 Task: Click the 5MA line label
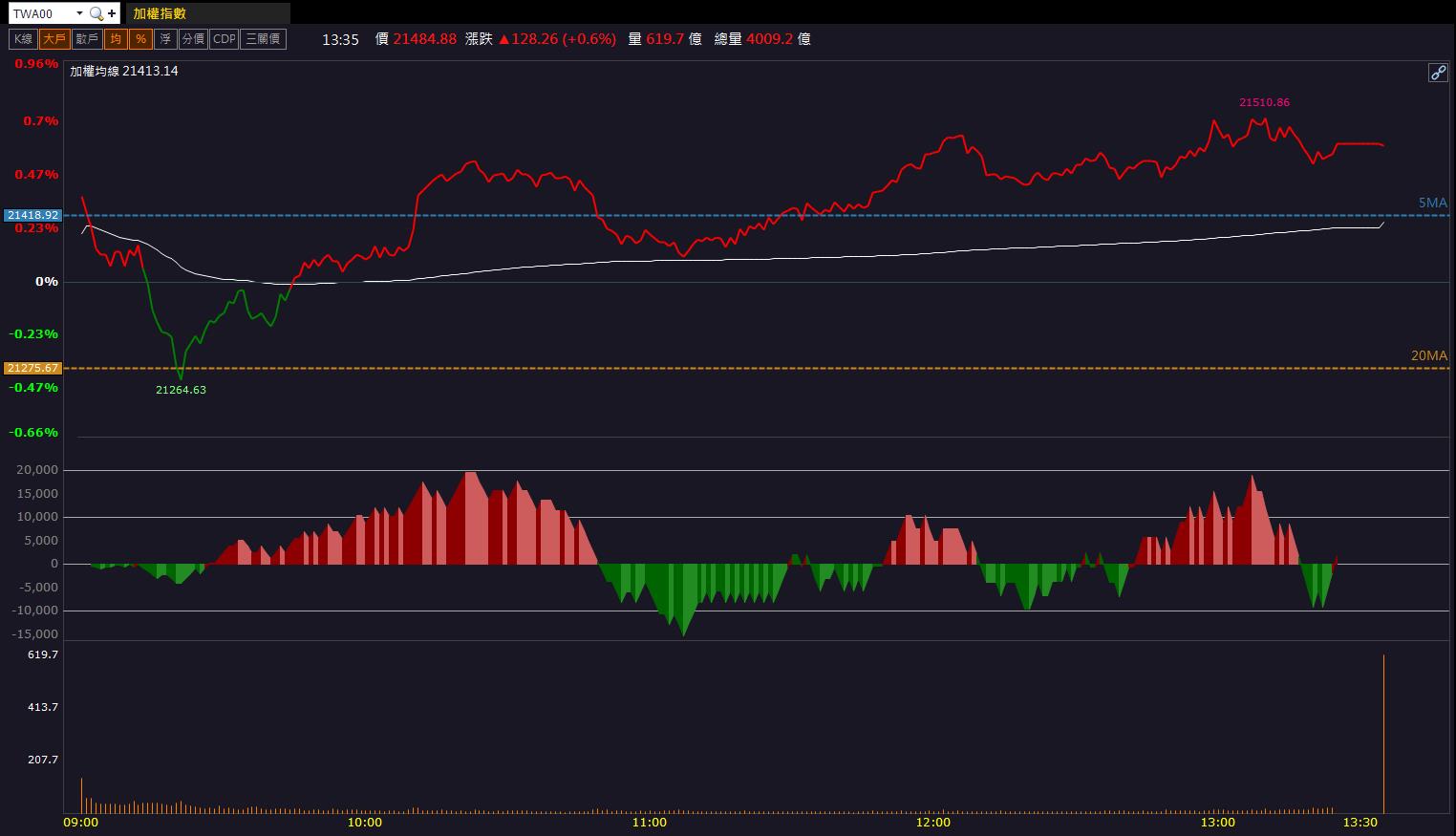(1432, 203)
